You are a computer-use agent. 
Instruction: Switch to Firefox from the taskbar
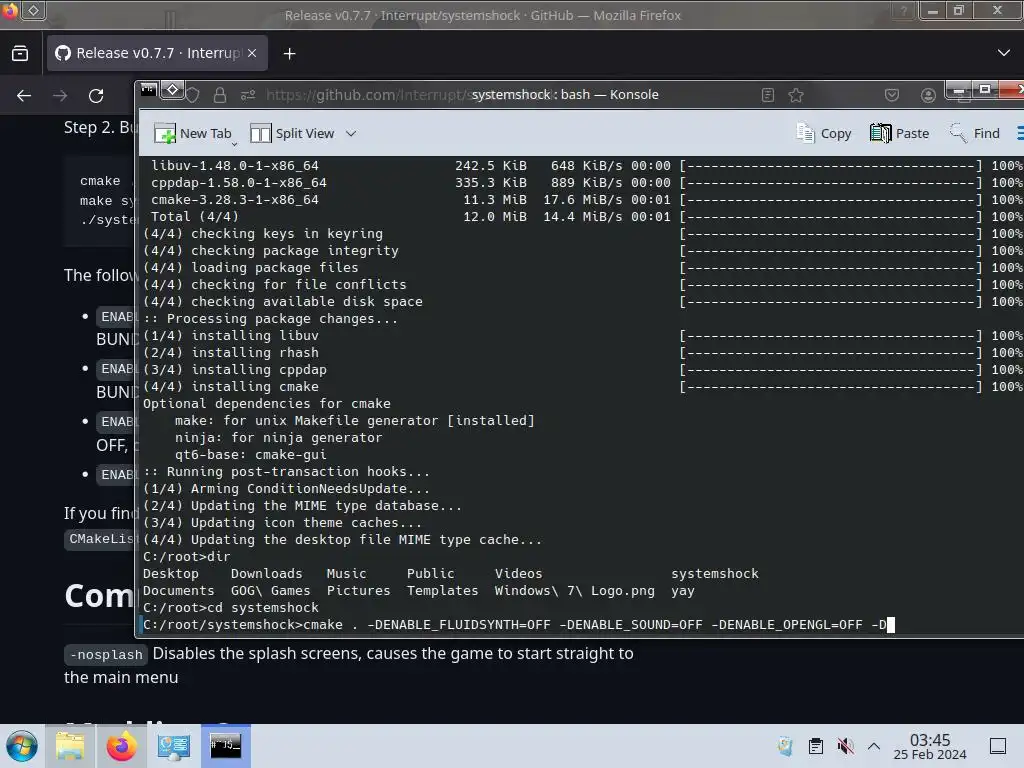[121, 746]
